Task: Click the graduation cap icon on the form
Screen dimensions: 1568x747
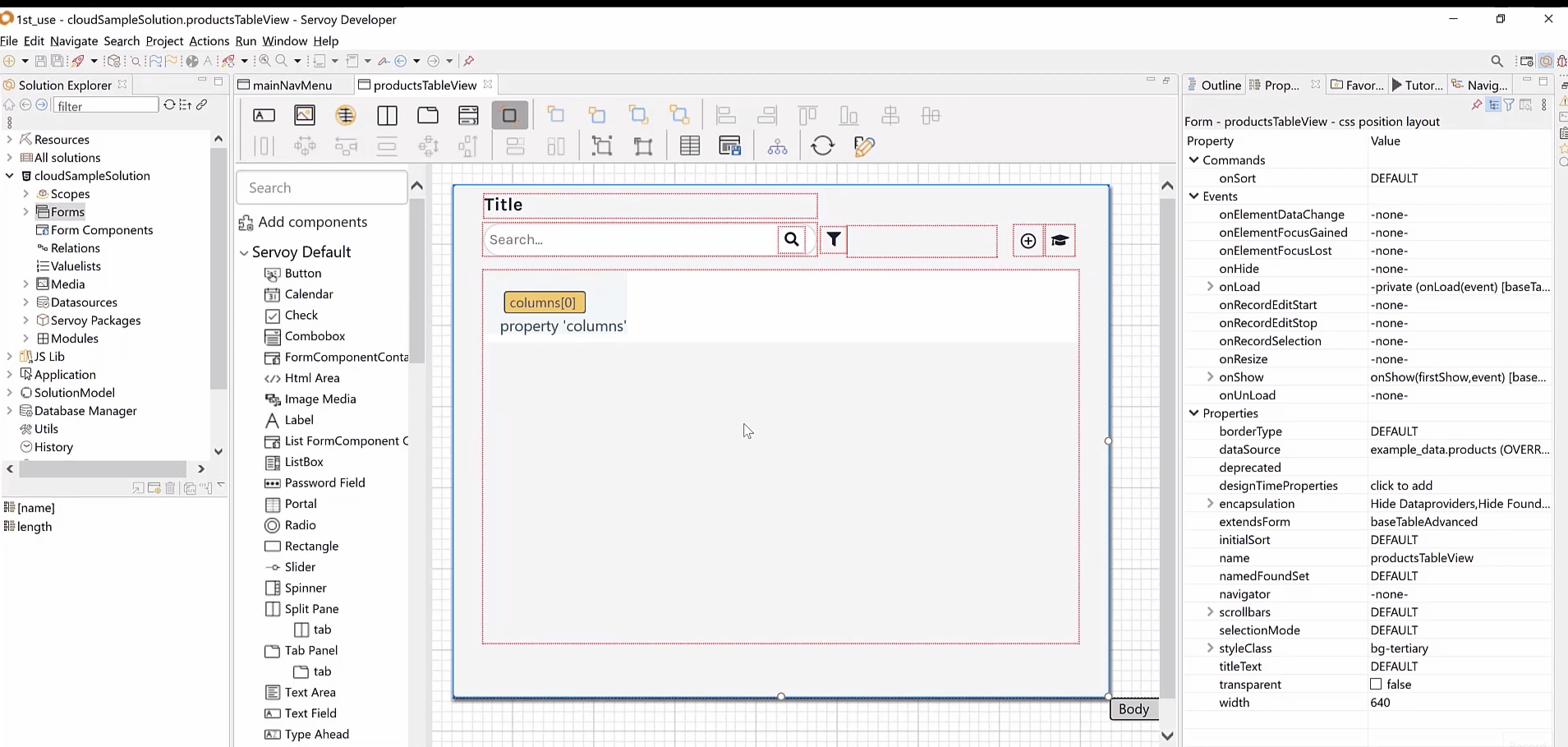Action: (1060, 241)
